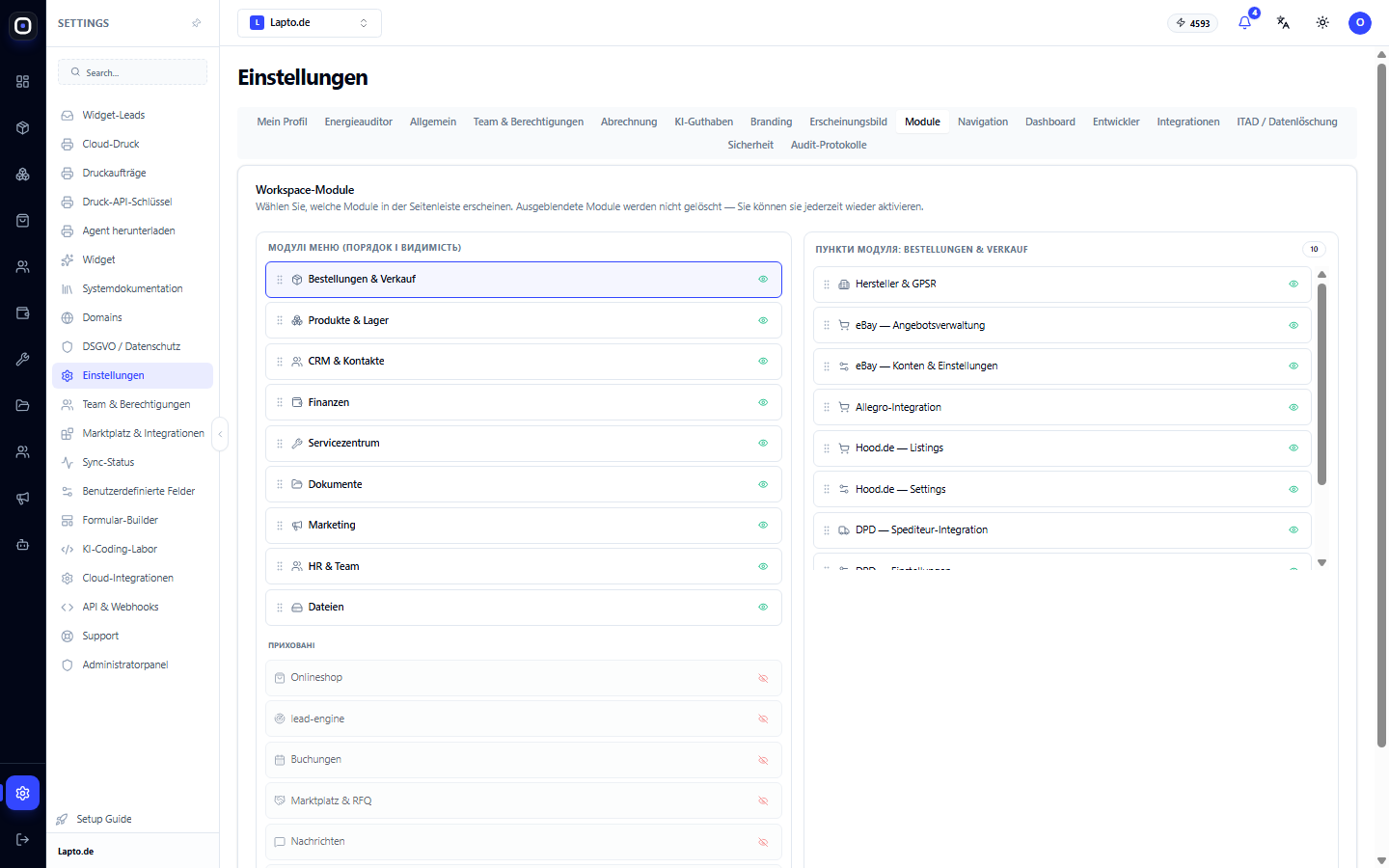Select the Dokumente module row
This screenshot has width=1389, height=868.
[x=524, y=484]
